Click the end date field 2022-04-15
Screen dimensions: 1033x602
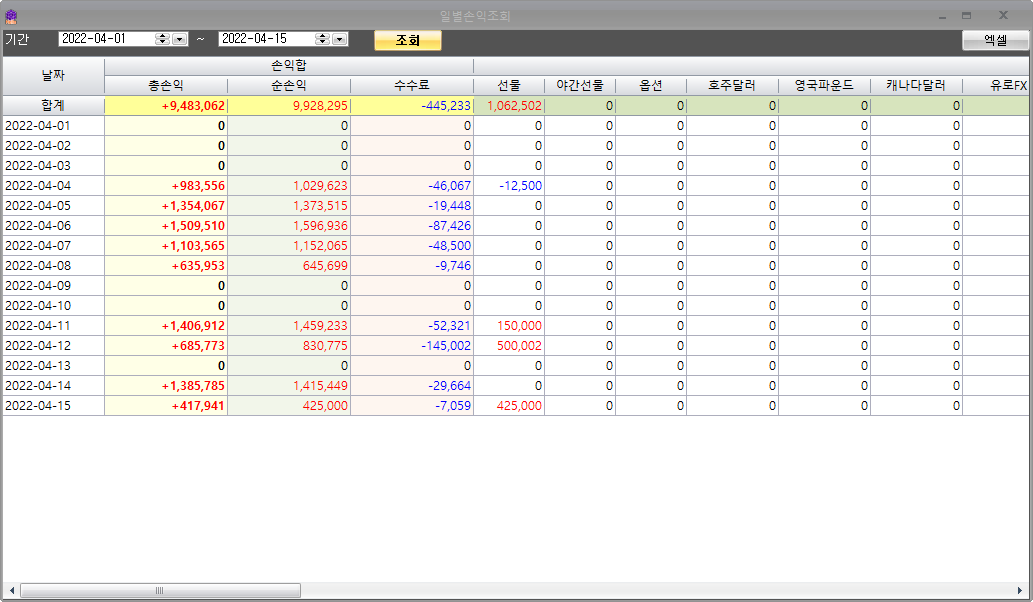click(265, 39)
